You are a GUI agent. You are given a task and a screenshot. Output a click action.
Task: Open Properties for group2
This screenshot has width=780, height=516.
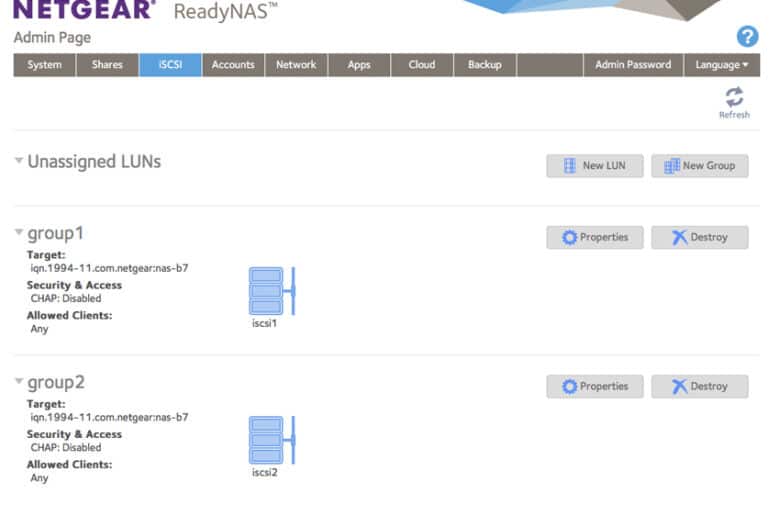[594, 387]
